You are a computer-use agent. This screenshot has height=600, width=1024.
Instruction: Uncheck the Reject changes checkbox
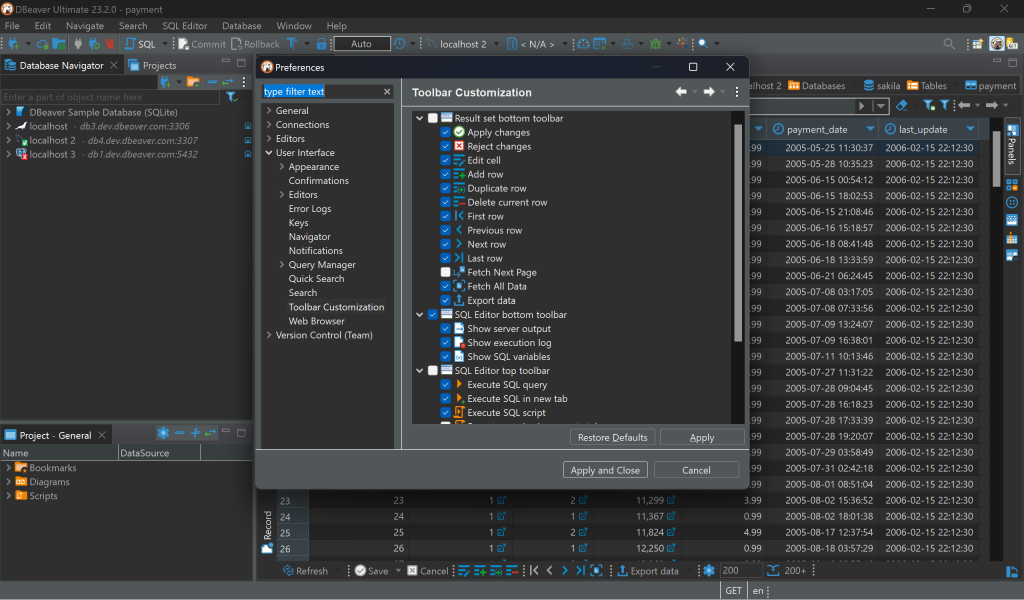[x=445, y=146]
